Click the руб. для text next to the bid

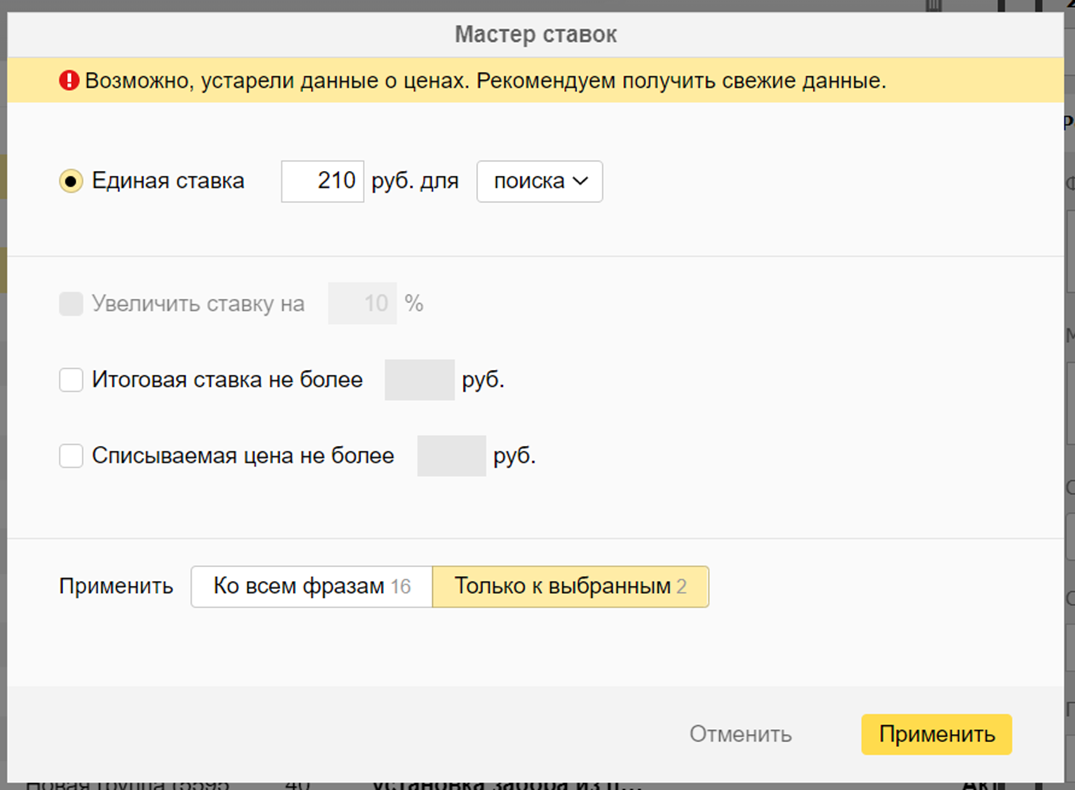click(414, 182)
